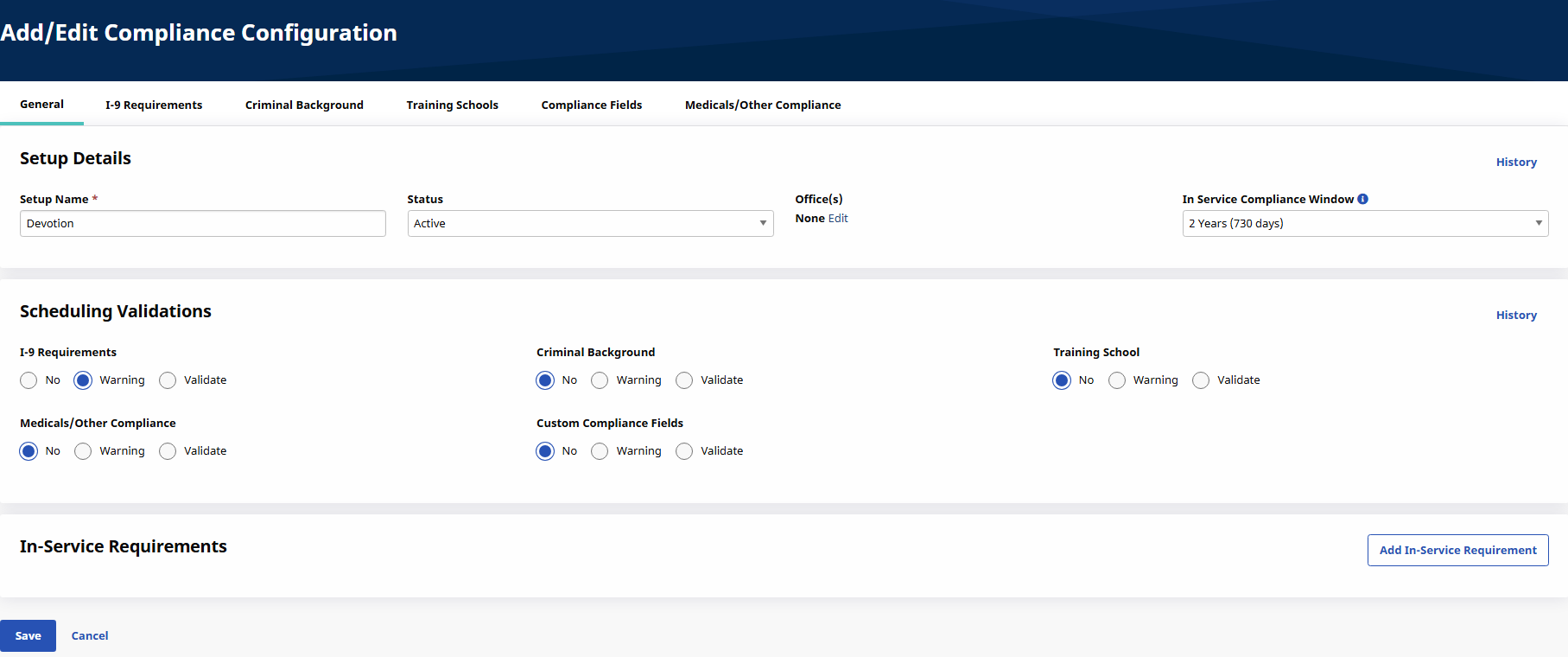The height and width of the screenshot is (657, 1568).
Task: Click the Setup Name input field
Action: click(x=202, y=223)
